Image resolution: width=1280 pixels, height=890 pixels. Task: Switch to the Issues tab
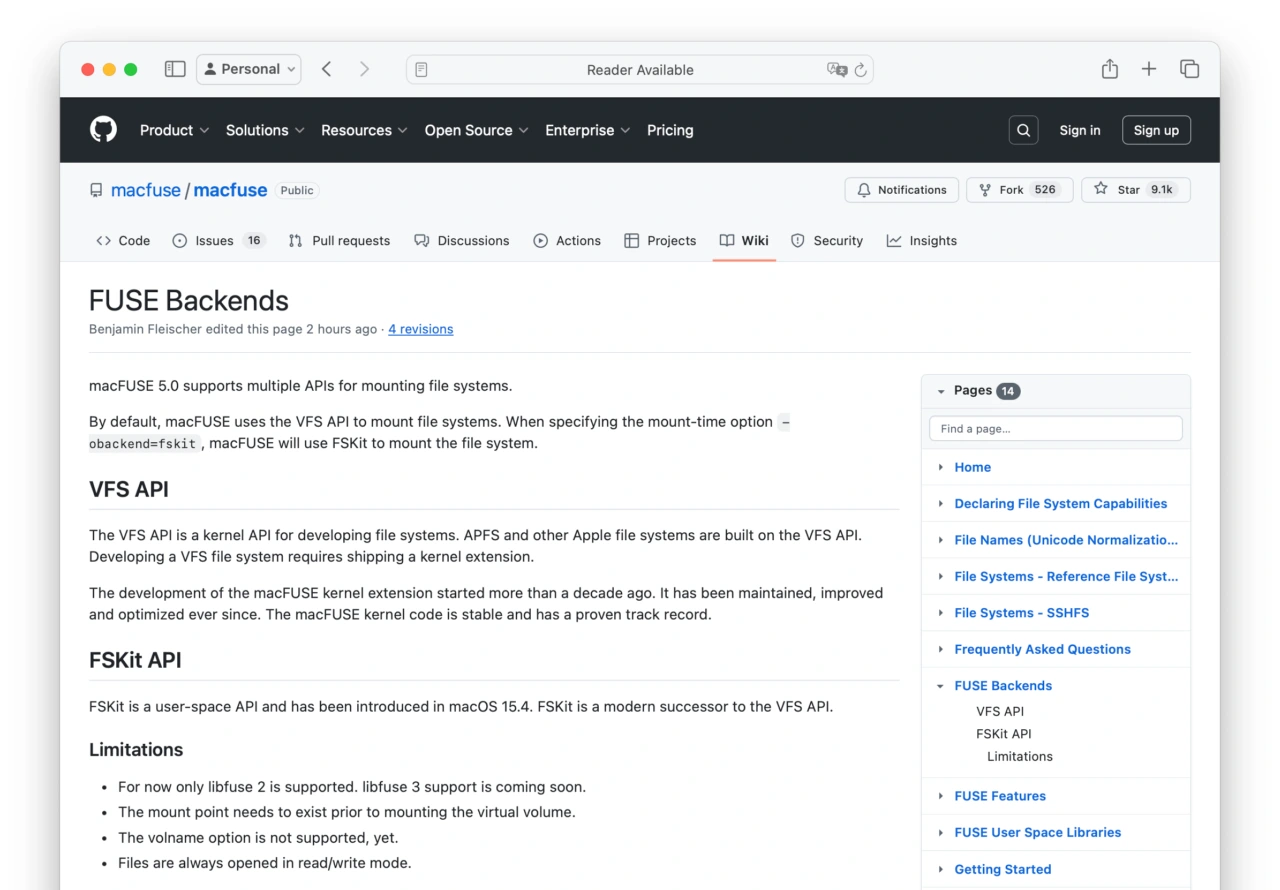pos(214,241)
